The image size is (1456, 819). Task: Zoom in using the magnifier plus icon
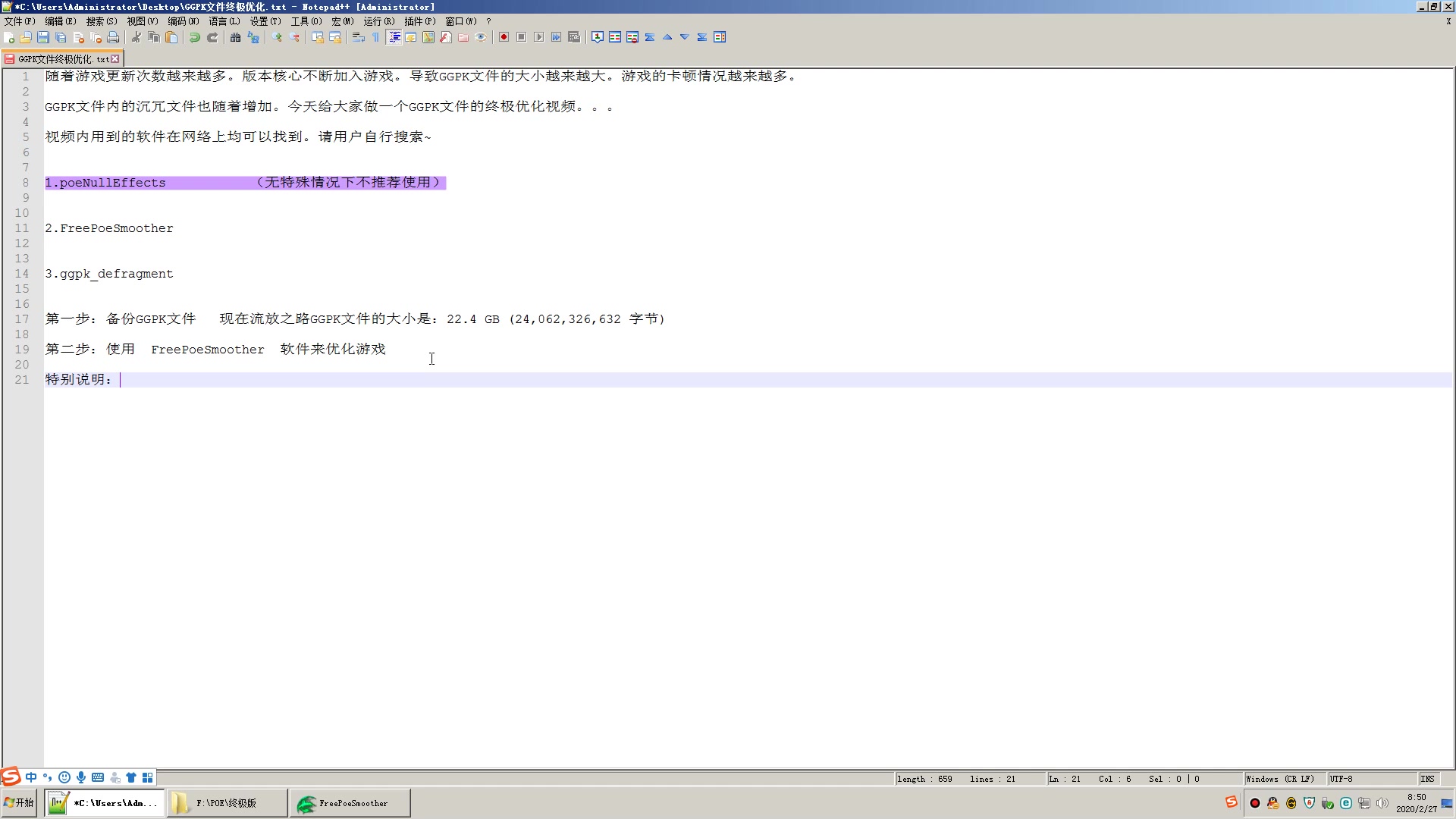click(x=277, y=37)
